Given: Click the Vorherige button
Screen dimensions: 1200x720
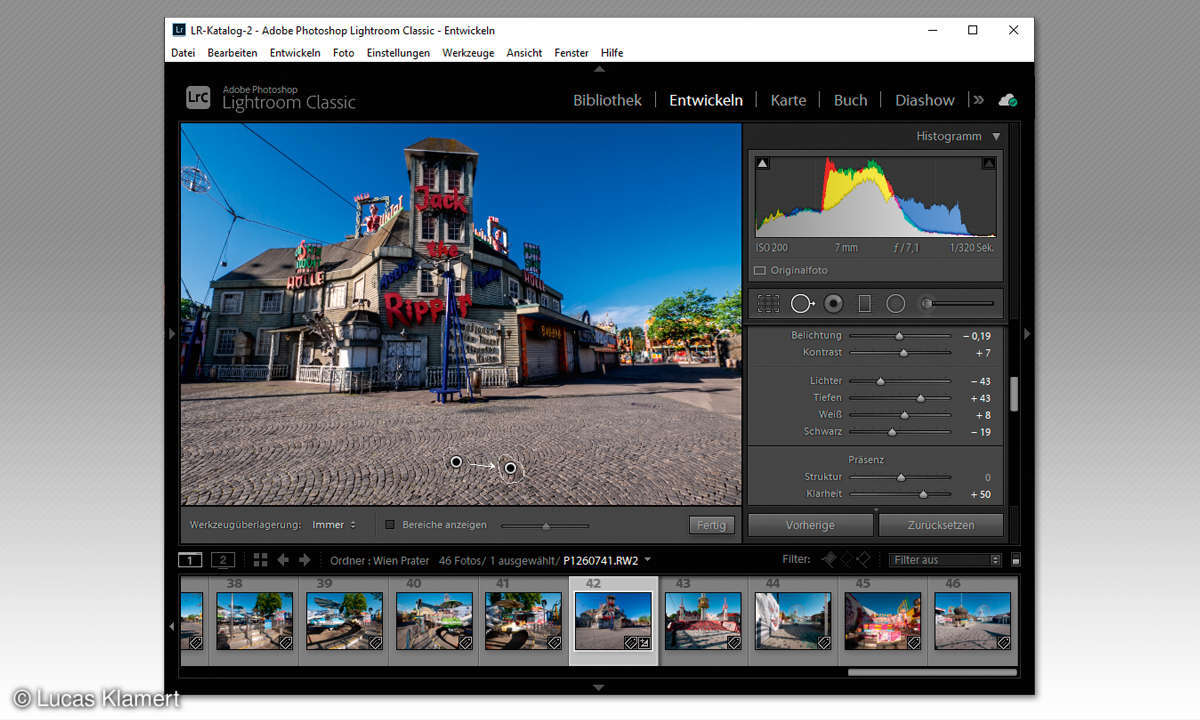Looking at the screenshot, I should [810, 524].
